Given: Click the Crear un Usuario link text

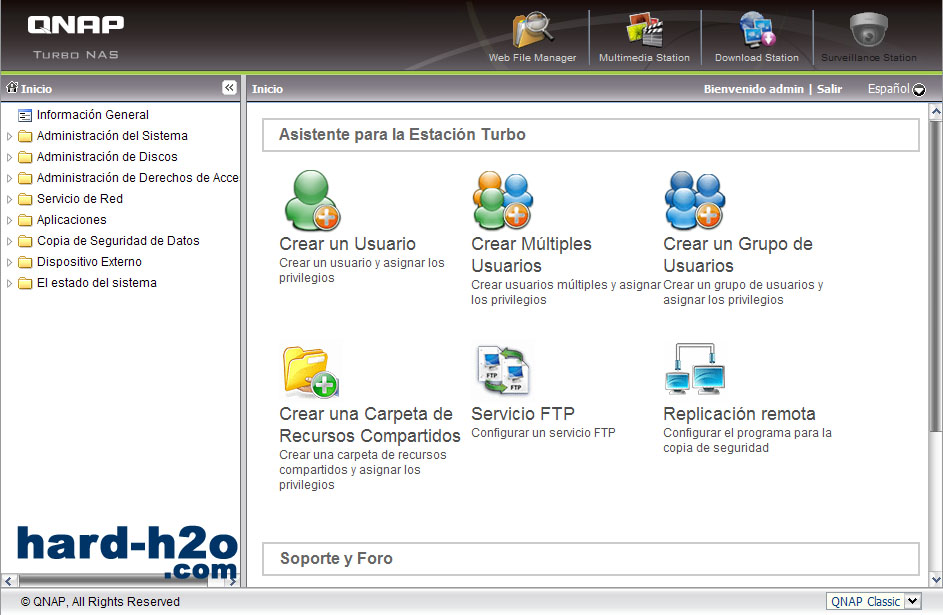Looking at the screenshot, I should click(348, 243).
